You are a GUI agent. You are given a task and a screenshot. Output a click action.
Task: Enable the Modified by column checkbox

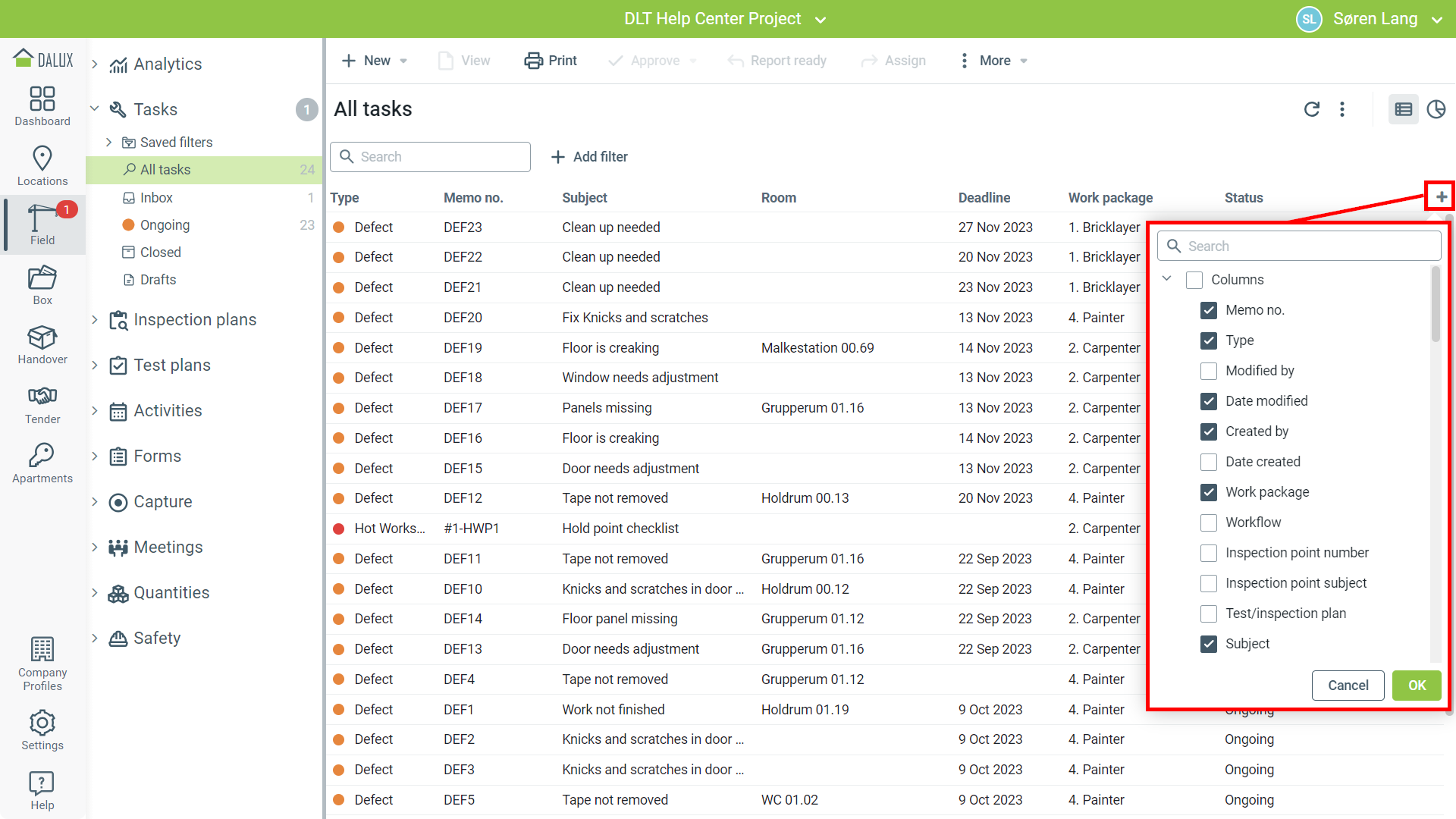point(1209,371)
